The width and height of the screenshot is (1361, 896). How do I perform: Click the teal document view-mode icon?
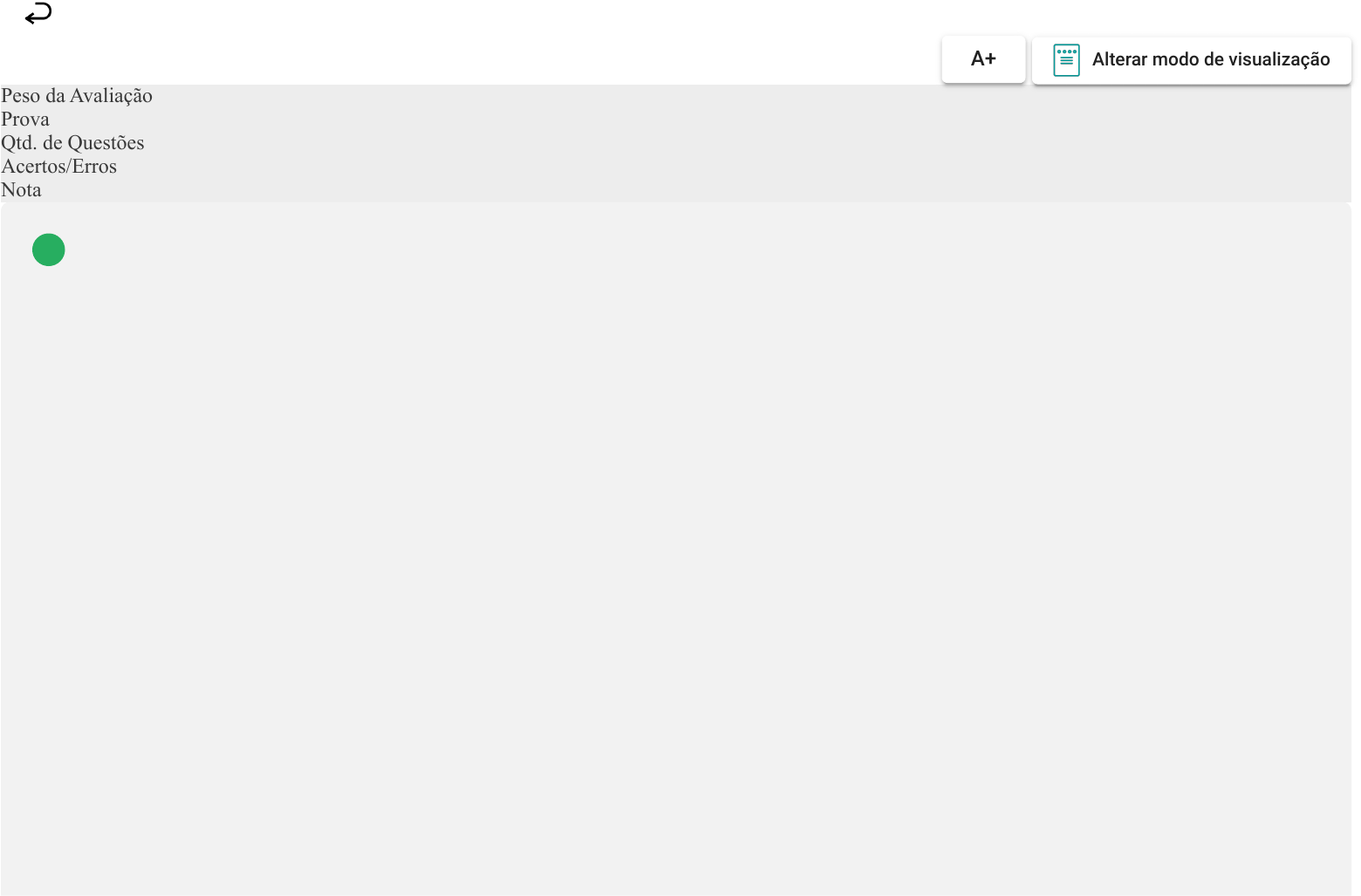pyautogui.click(x=1066, y=60)
